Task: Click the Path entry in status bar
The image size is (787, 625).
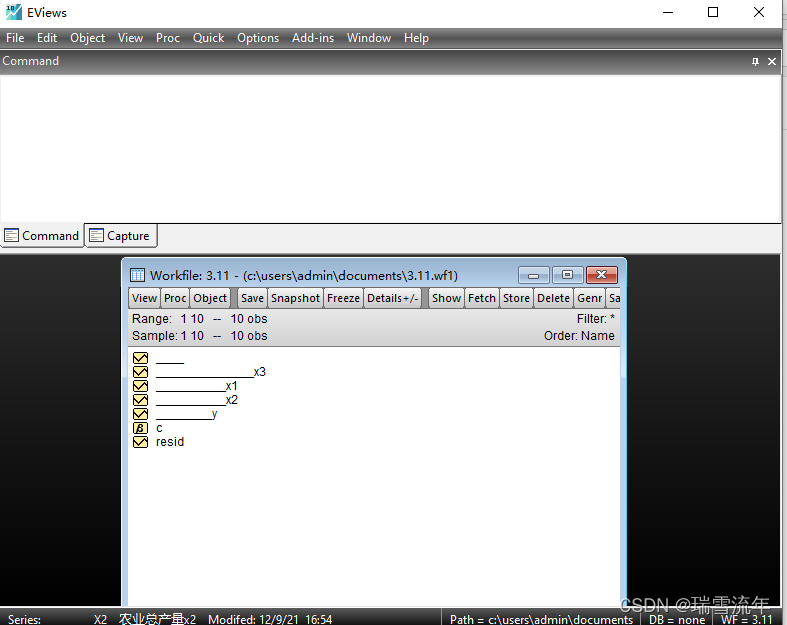Action: coord(541,619)
